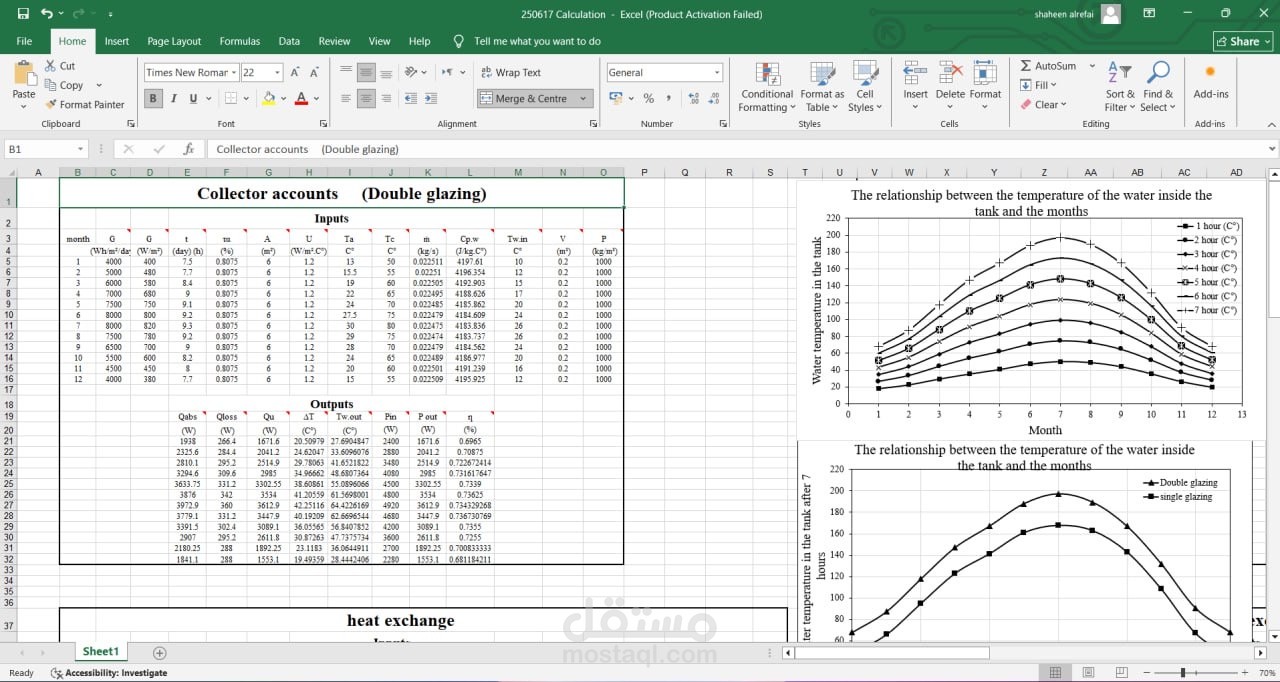
Task: Click the zoom slider handle
Action: click(1184, 673)
